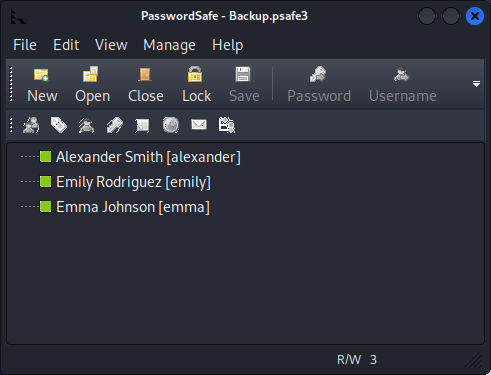491x375 pixels.
Task: Lock the database with the padlock button
Action: 196,85
